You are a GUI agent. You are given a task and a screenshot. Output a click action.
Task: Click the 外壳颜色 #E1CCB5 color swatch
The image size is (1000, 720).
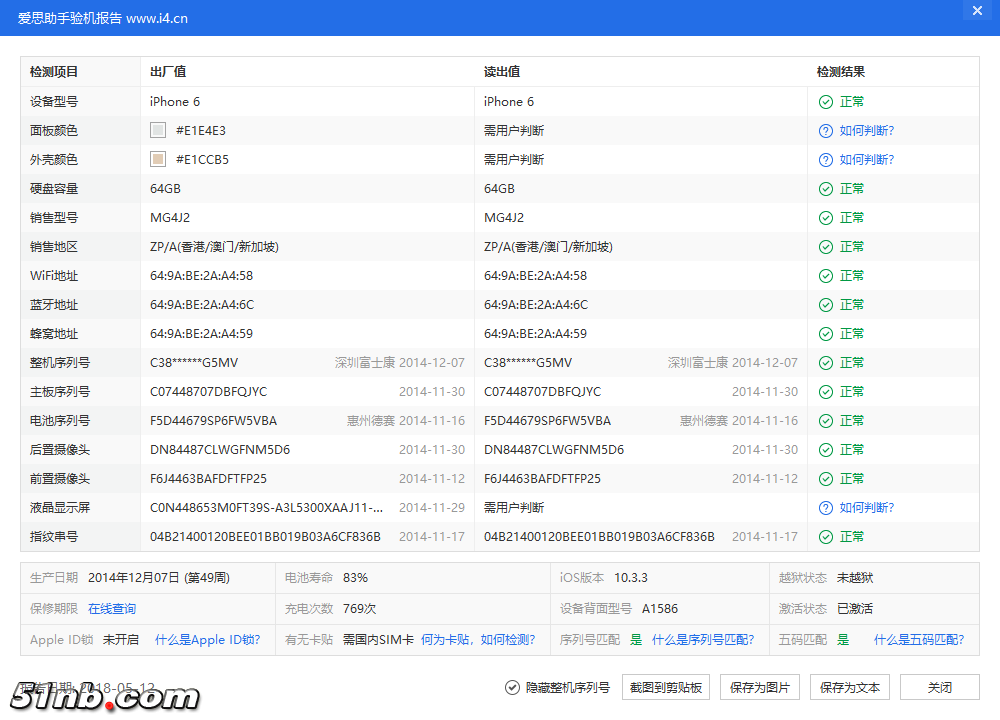(158, 160)
